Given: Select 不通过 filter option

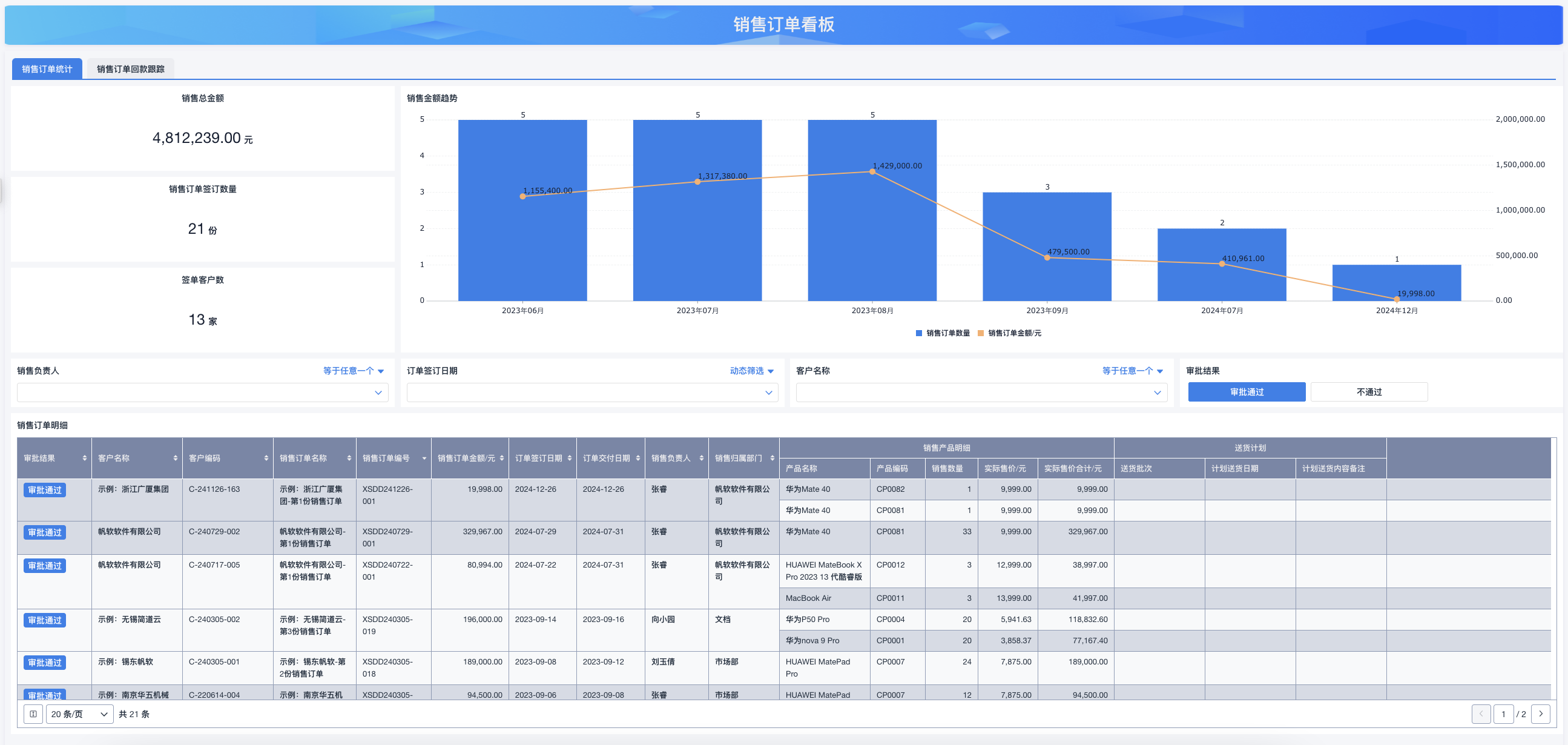Looking at the screenshot, I should click(1368, 392).
